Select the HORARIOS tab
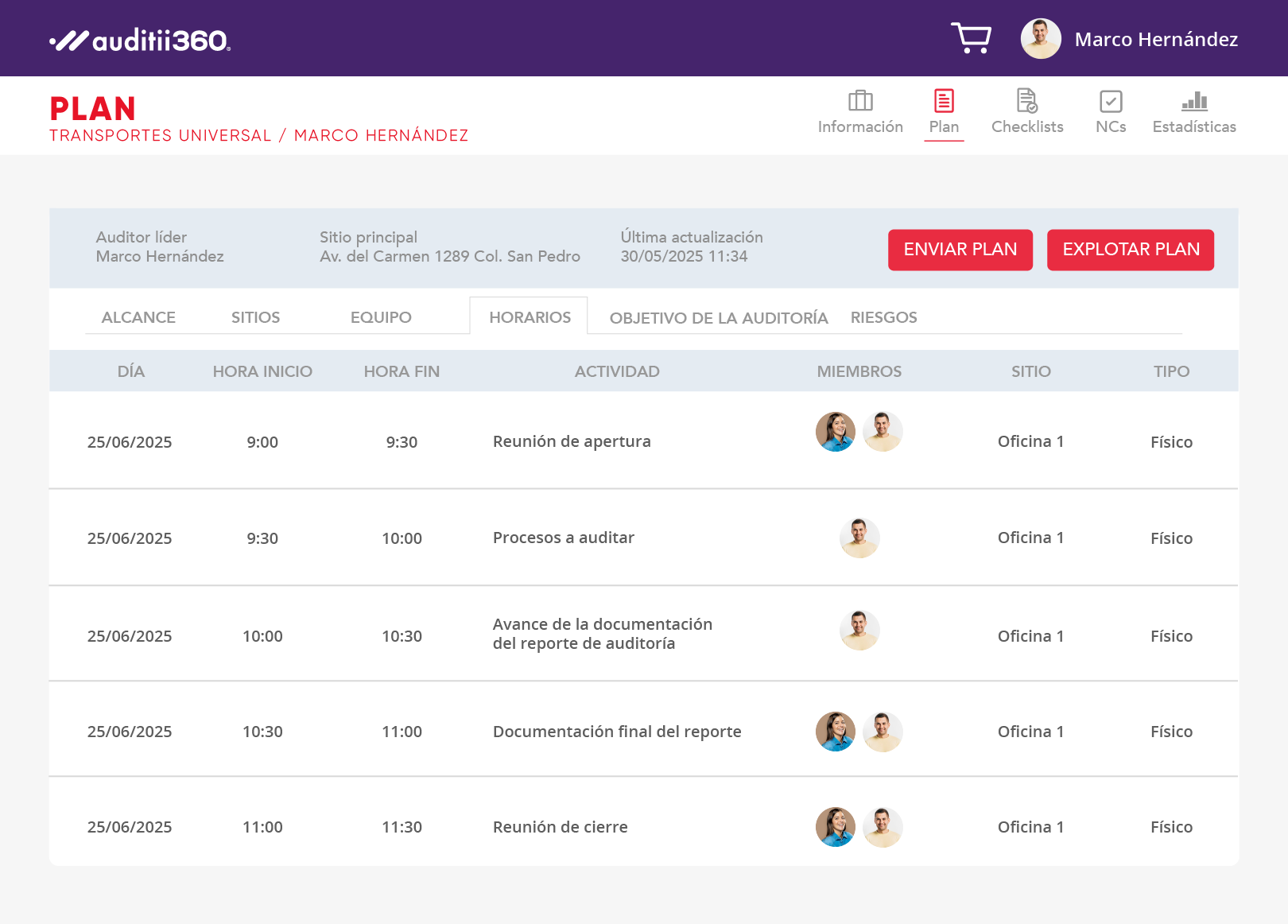Screen dimensions: 1288x924 point(530,317)
